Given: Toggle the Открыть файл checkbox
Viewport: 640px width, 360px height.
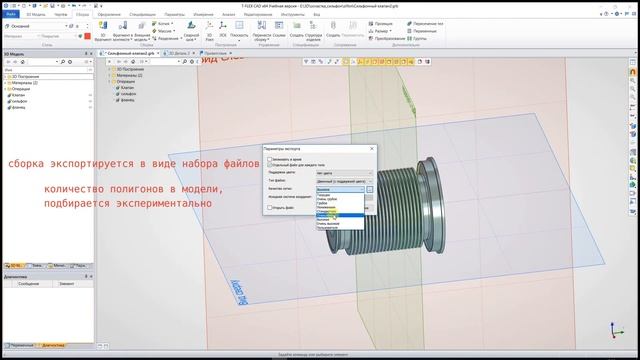Looking at the screenshot, I should tap(269, 208).
